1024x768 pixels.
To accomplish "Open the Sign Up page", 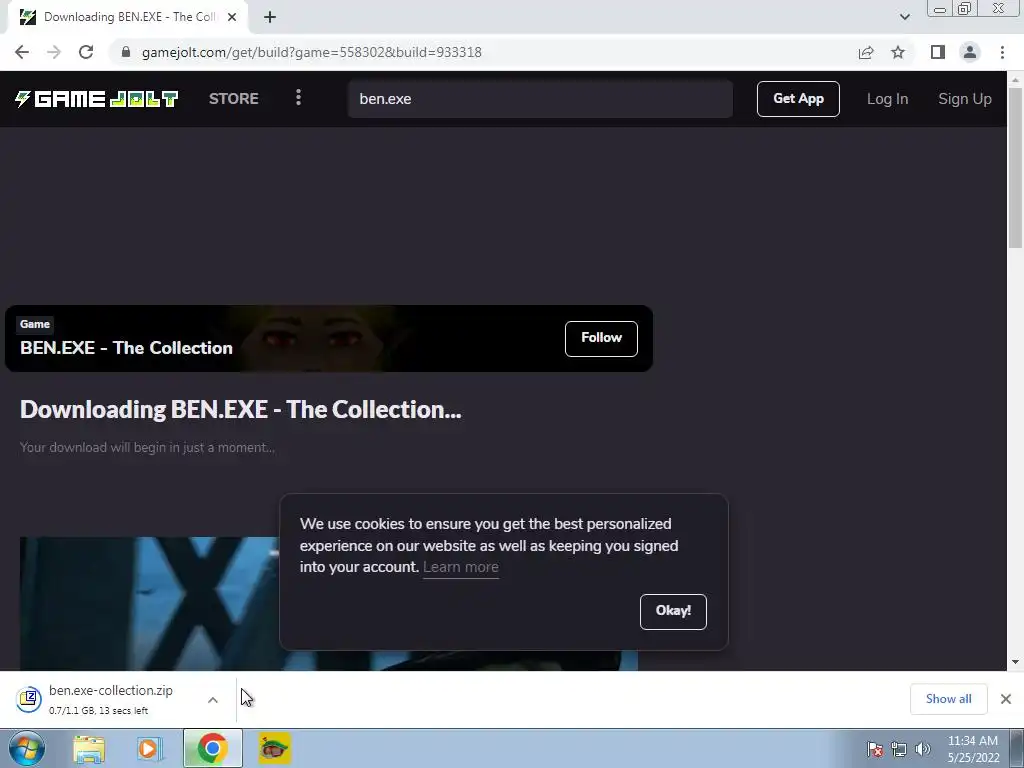I will (965, 99).
